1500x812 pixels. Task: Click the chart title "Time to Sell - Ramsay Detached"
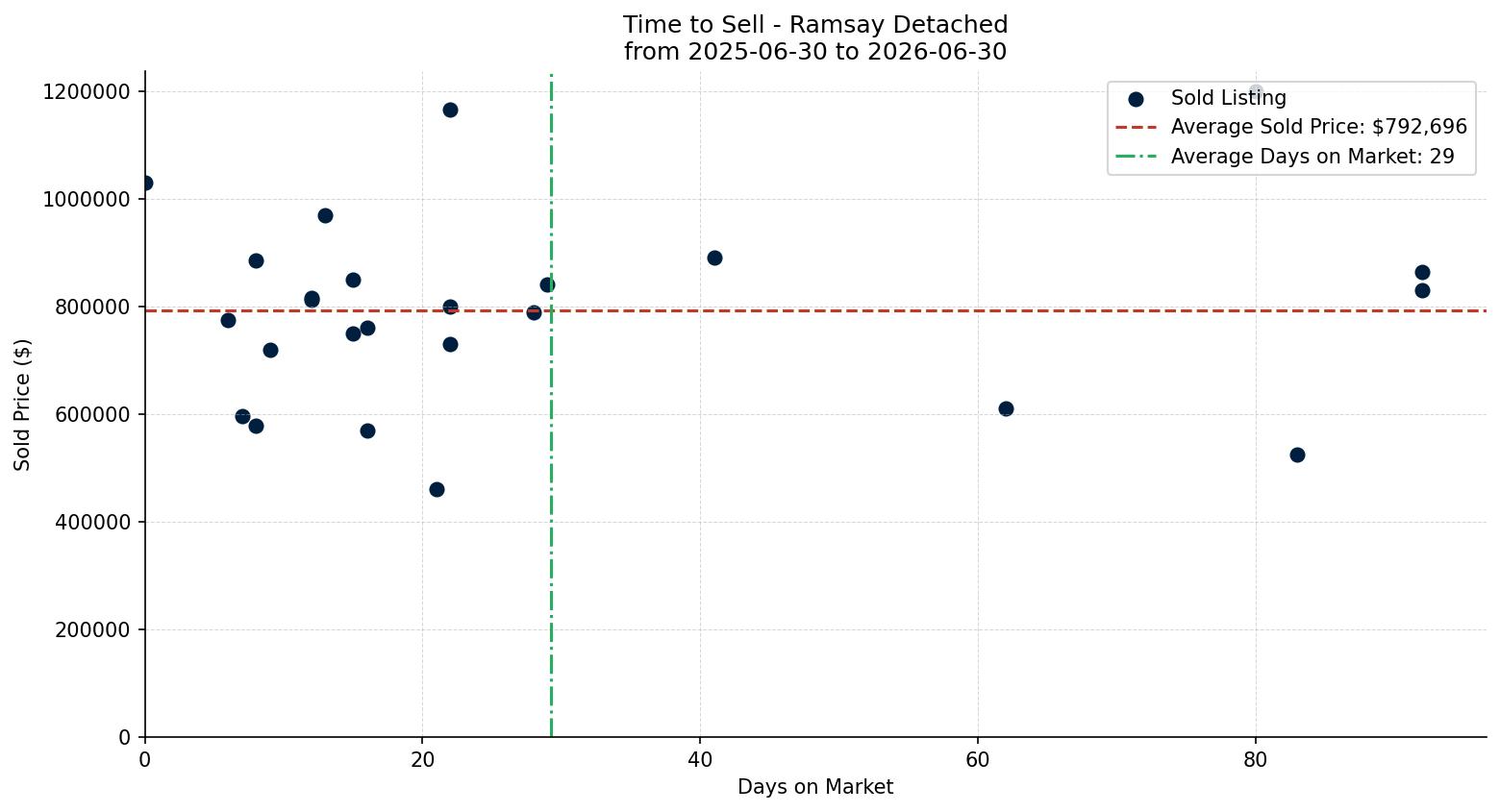pyautogui.click(x=815, y=25)
